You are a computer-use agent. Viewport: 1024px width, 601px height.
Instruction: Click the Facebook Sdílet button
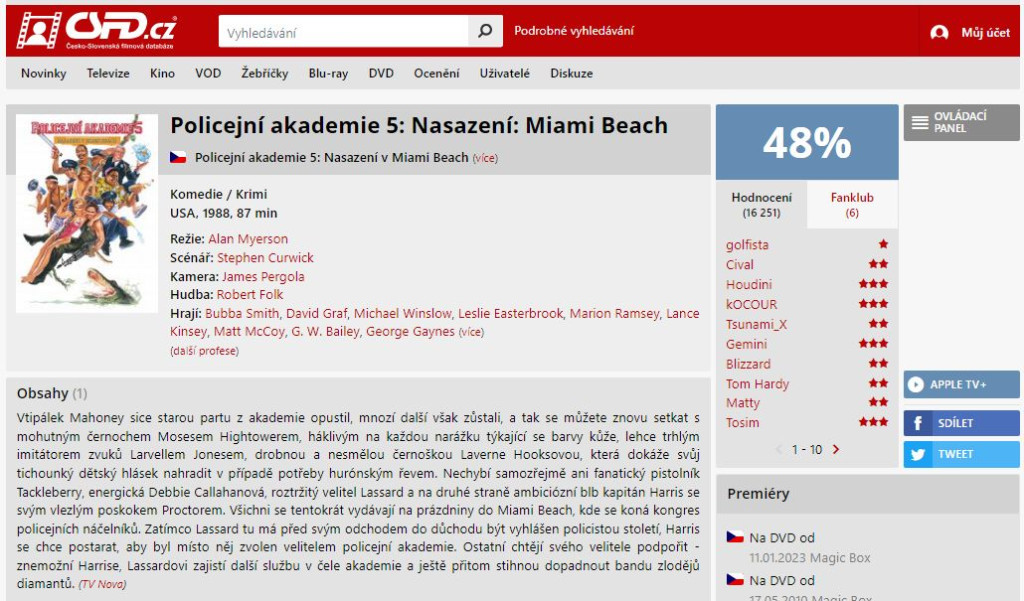pyautogui.click(x=961, y=423)
